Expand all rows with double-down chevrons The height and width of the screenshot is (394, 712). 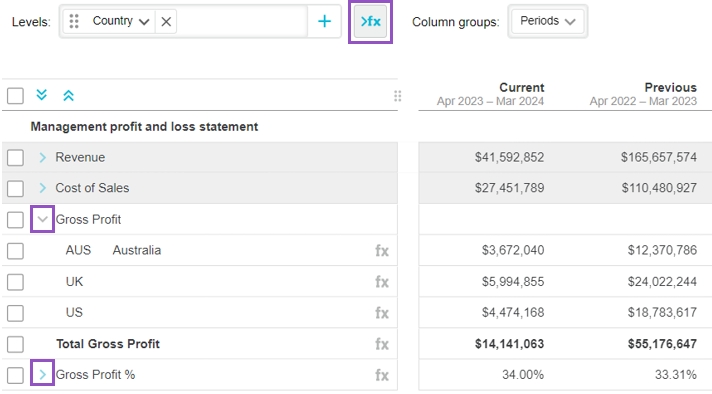(41, 95)
